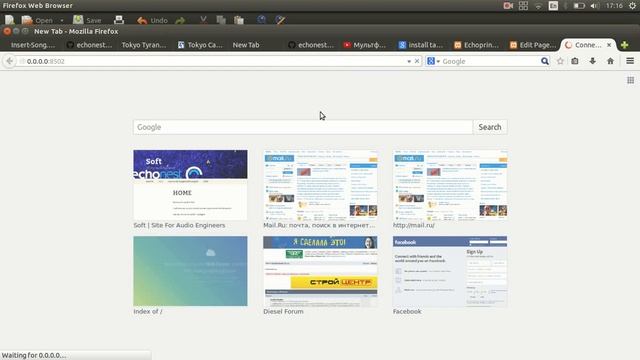Image resolution: width=640 pixels, height=360 pixels.
Task: Open the Soft | Site For Audio Engineers thumbnail
Action: (x=190, y=185)
